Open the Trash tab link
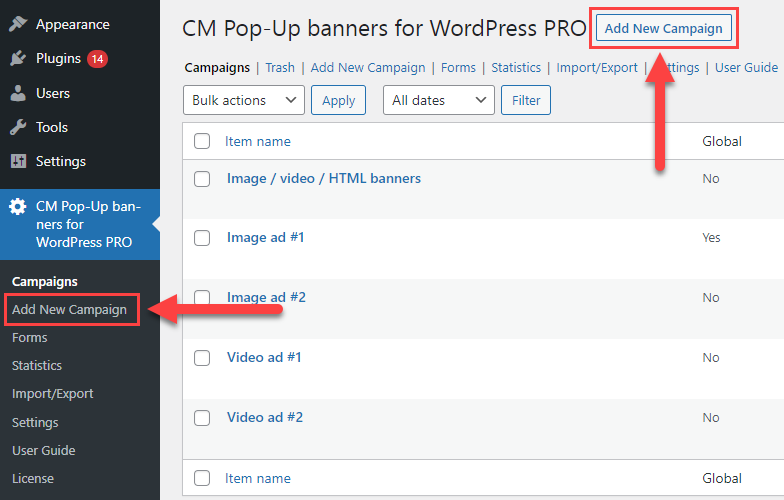The image size is (784, 500). pos(280,68)
